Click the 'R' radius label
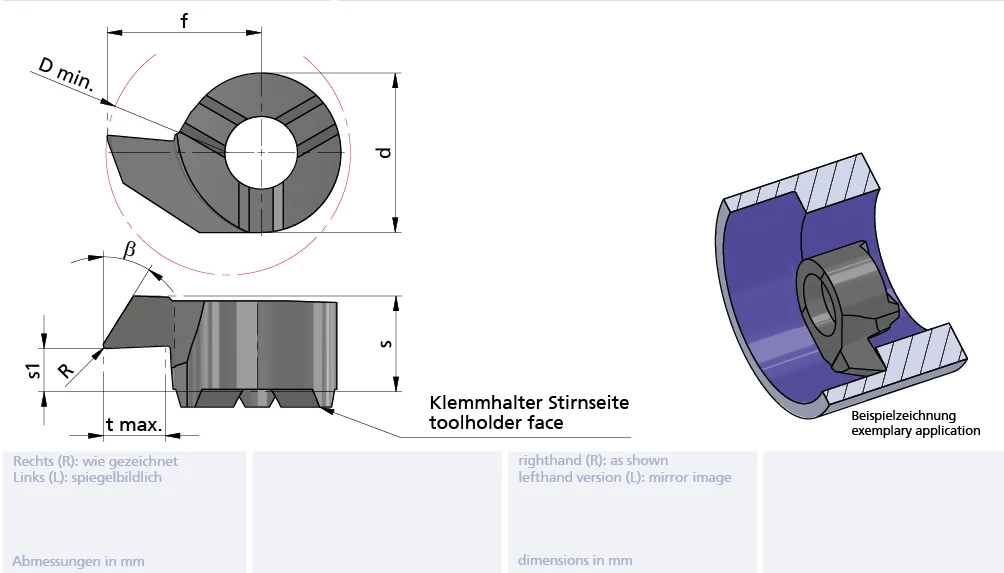Viewport: 1004px width, 573px height. [x=66, y=370]
